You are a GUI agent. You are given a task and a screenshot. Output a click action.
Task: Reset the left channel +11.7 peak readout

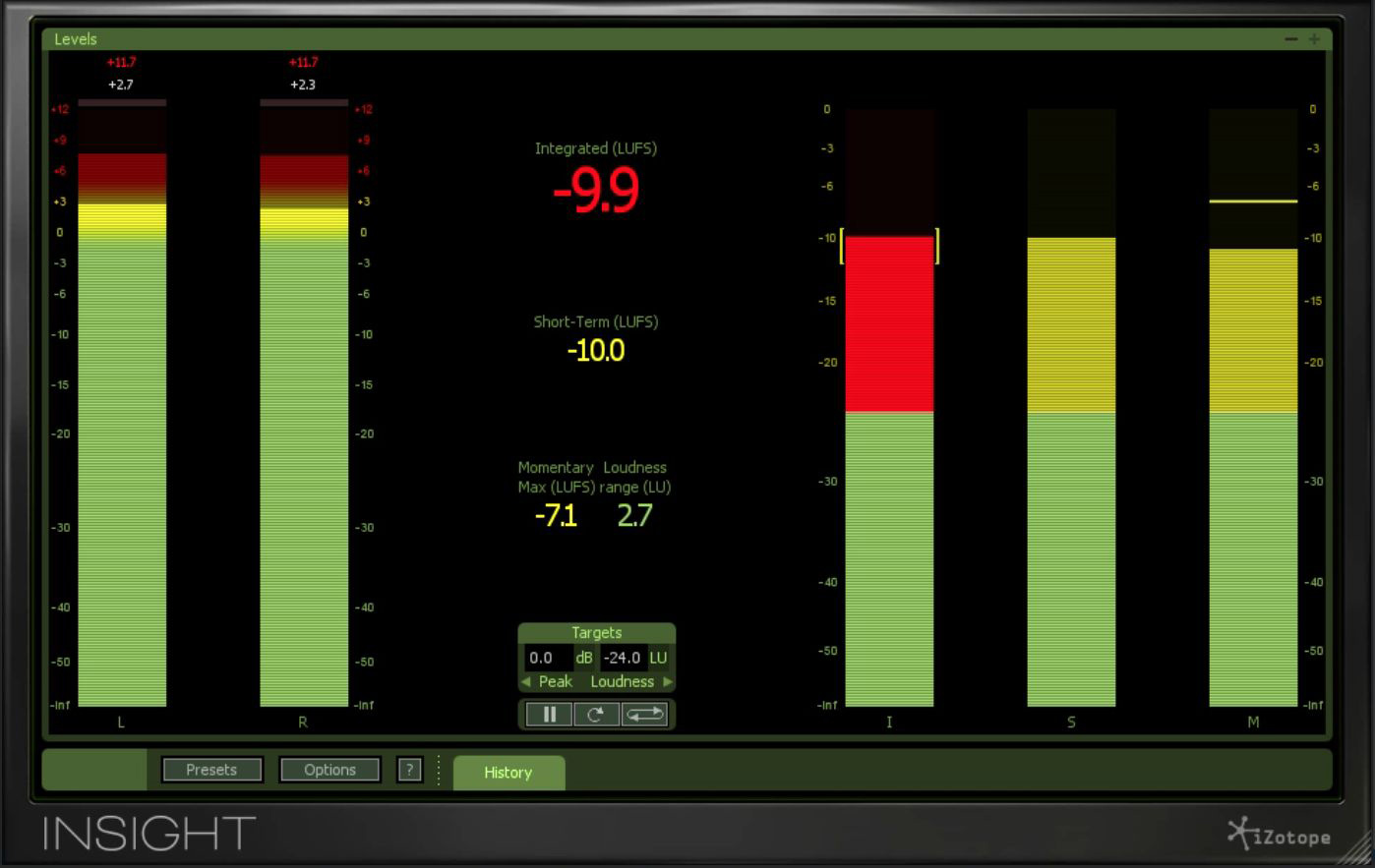(x=121, y=63)
